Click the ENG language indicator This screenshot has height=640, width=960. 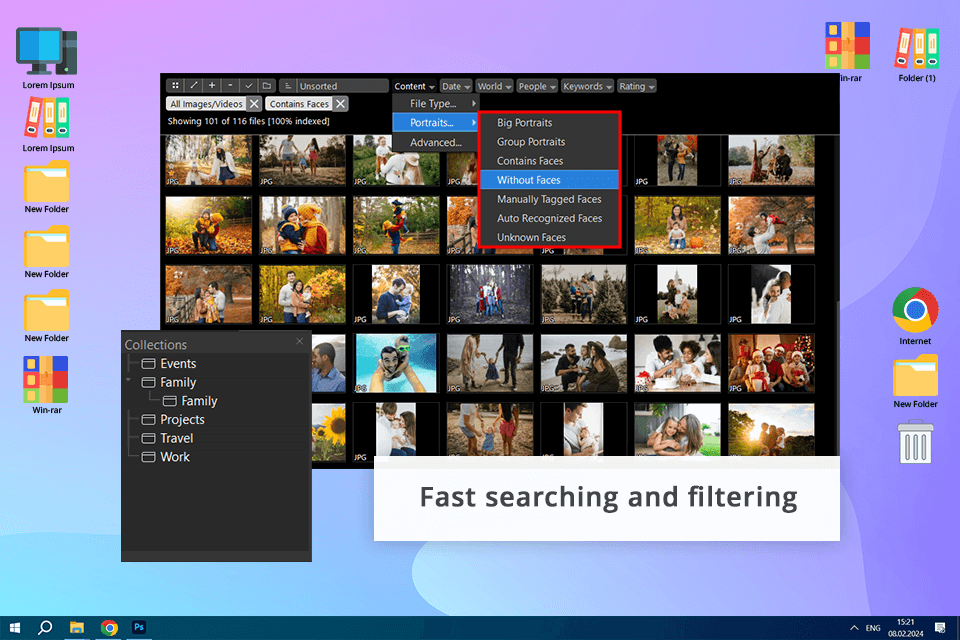coord(873,628)
